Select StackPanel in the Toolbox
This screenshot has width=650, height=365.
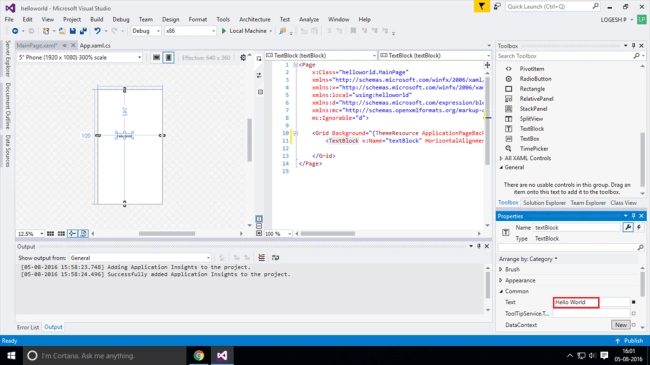534,109
